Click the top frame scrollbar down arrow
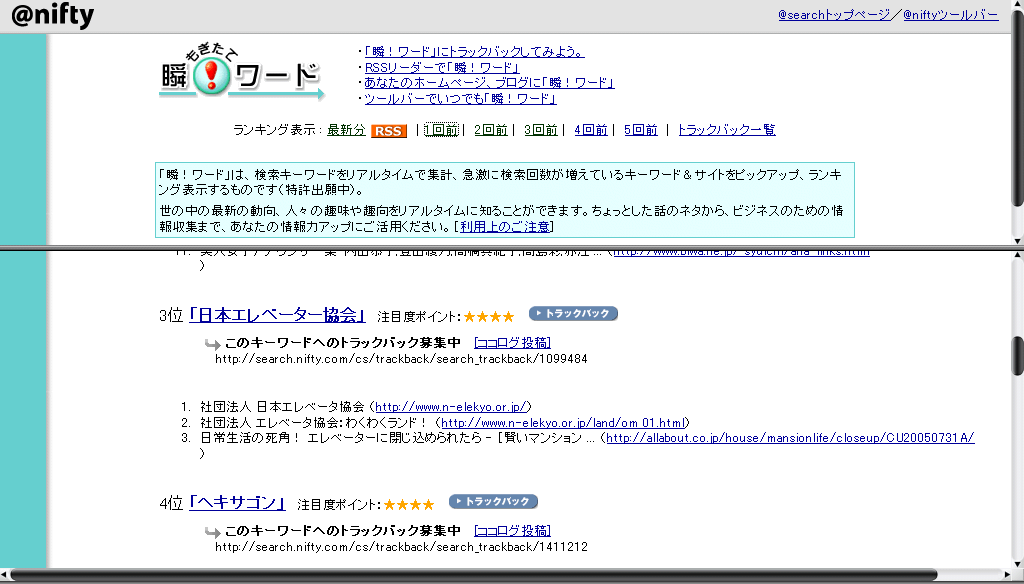The height and width of the screenshot is (584, 1024). pos(1017,240)
